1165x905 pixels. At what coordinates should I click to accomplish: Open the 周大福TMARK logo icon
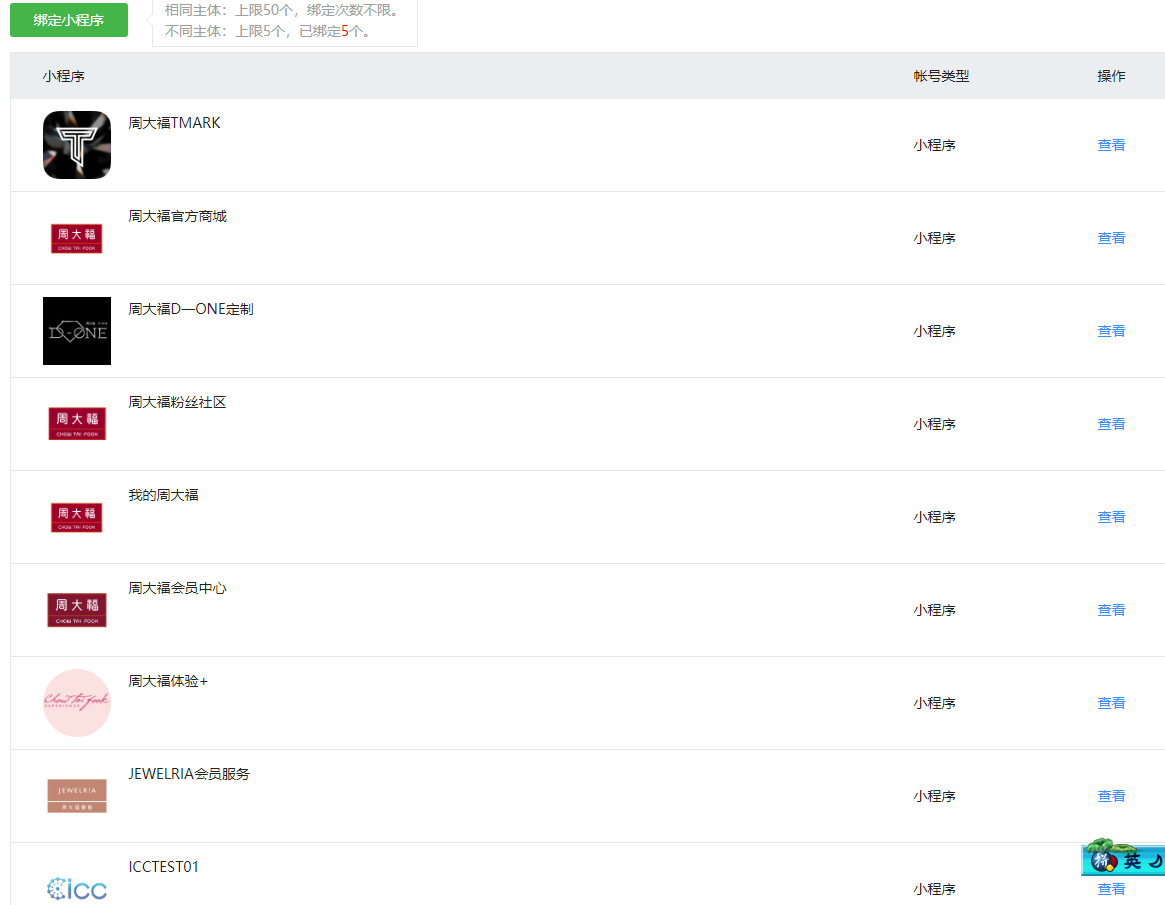coord(77,145)
